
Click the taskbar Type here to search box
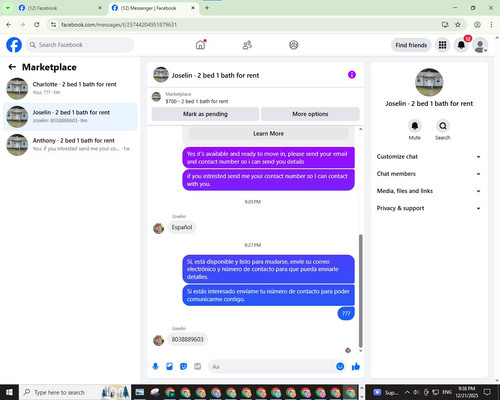(75, 392)
